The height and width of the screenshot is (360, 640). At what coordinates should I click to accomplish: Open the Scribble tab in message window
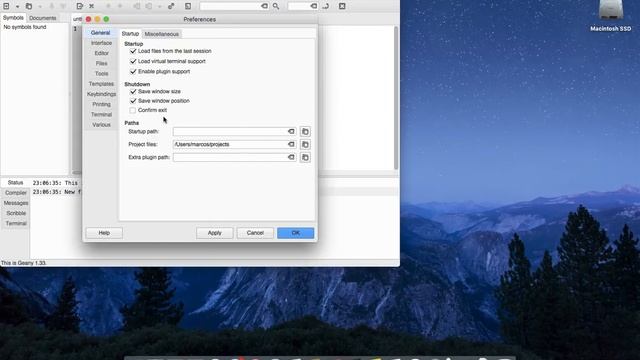coord(16,213)
